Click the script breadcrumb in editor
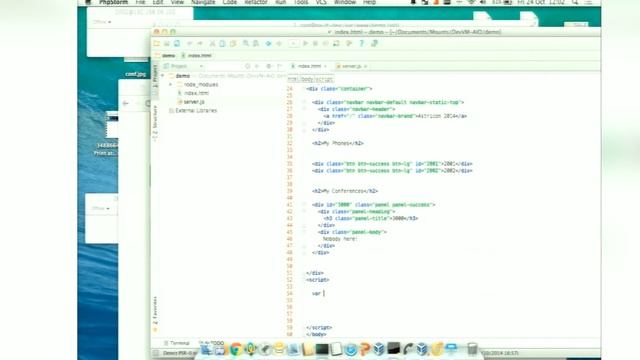Screen dimensions: 640x360 pos(324,79)
